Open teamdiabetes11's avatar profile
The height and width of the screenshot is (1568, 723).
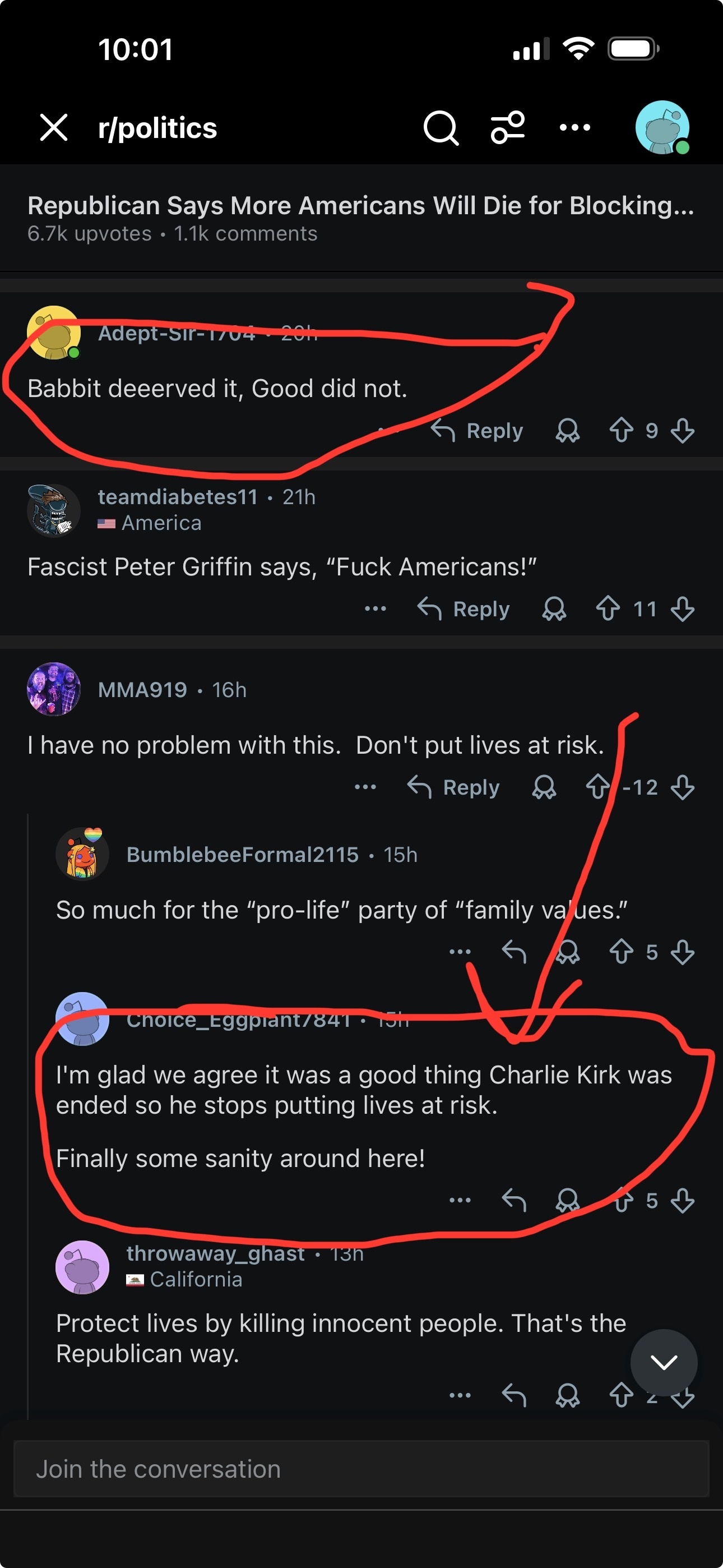pyautogui.click(x=54, y=510)
